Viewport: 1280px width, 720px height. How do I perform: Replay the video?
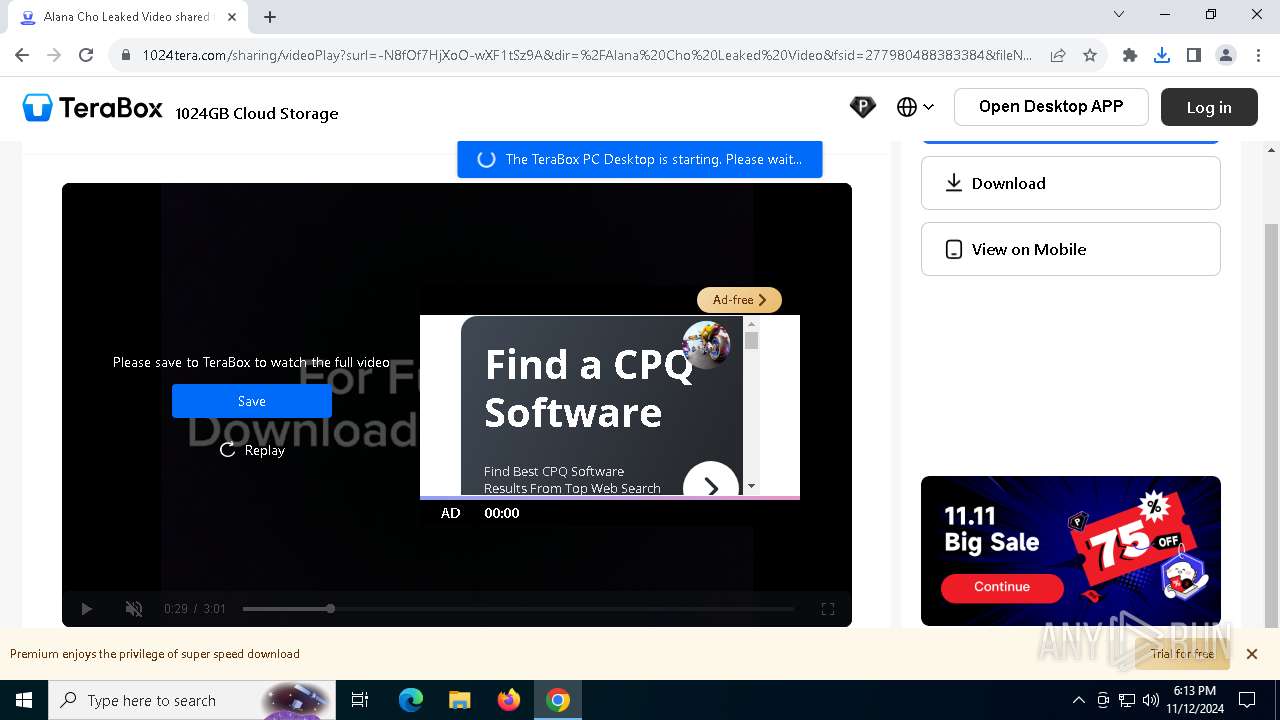point(252,450)
